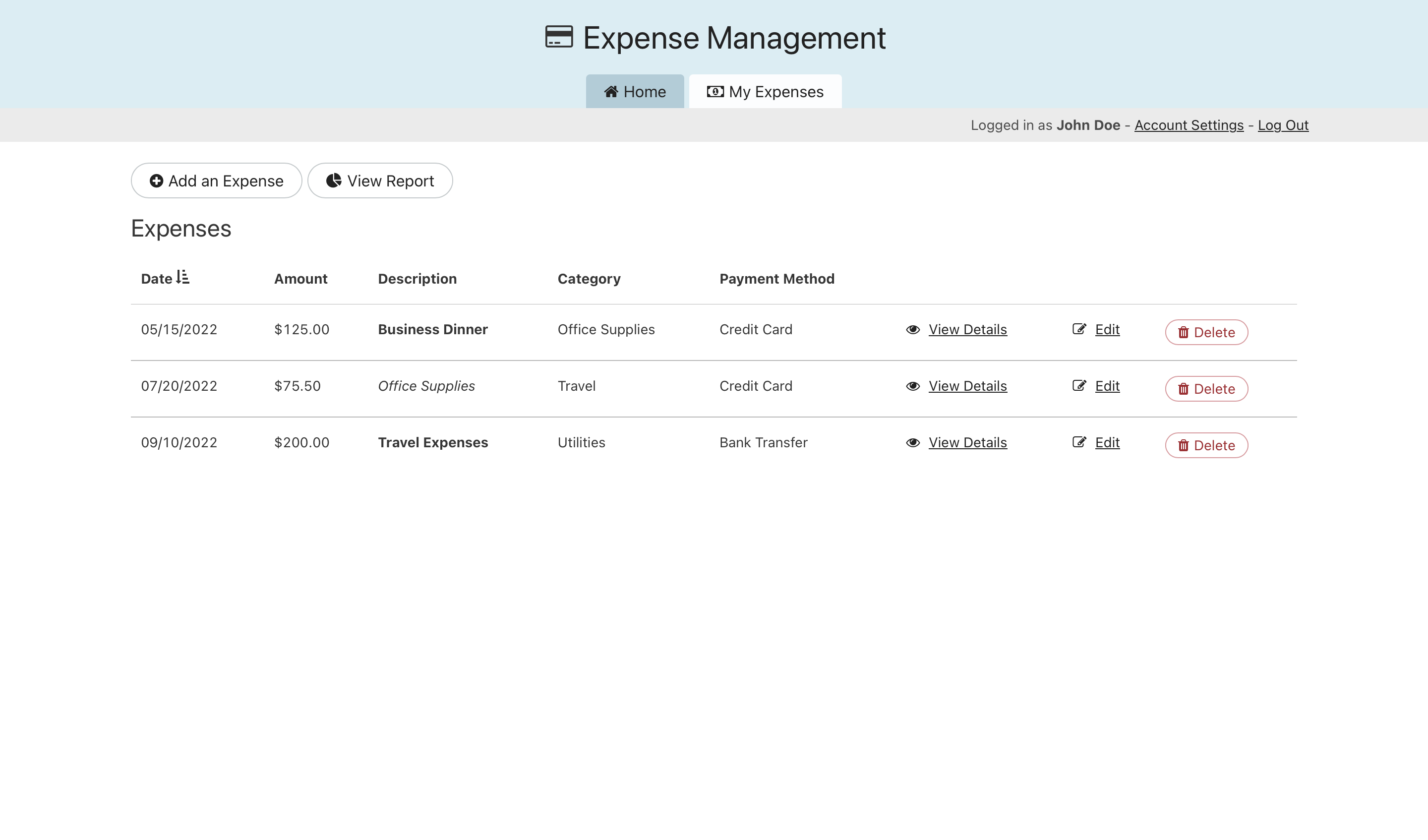Delete the $125.00 Business Dinner expense
This screenshot has height=840, width=1428.
click(x=1206, y=332)
